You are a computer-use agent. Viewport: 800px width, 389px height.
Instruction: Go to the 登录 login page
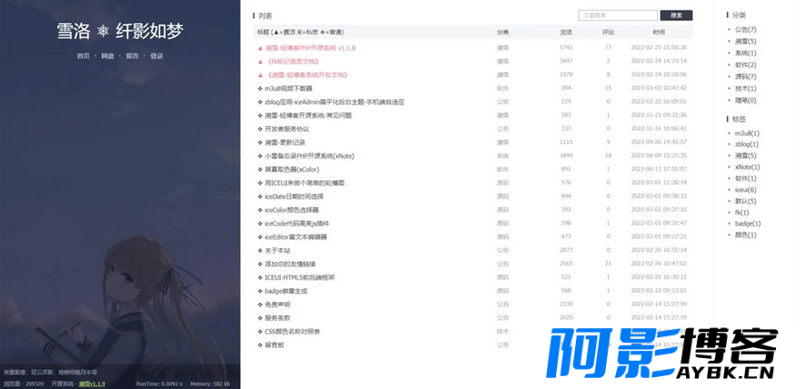[x=157, y=56]
